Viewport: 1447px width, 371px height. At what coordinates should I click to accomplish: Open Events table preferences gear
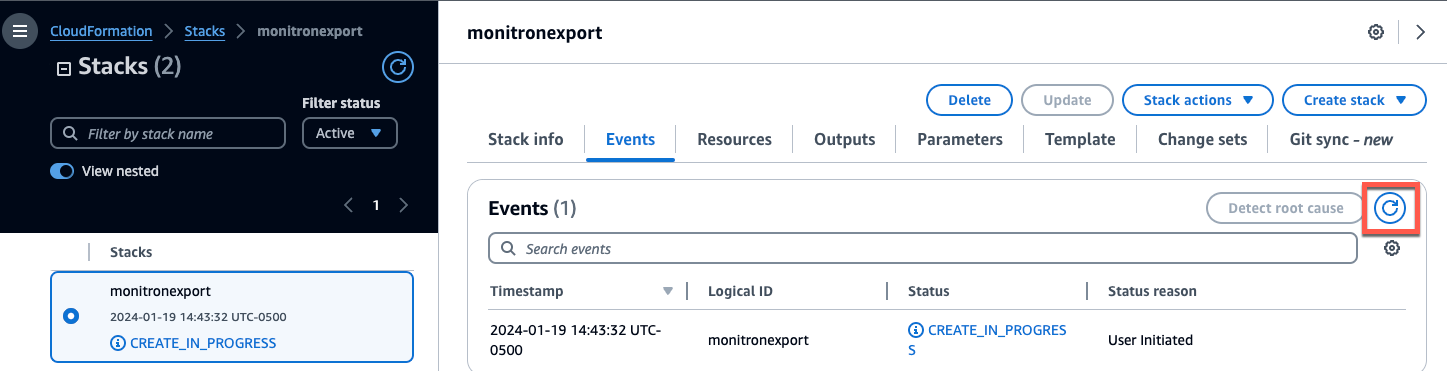[1391, 248]
